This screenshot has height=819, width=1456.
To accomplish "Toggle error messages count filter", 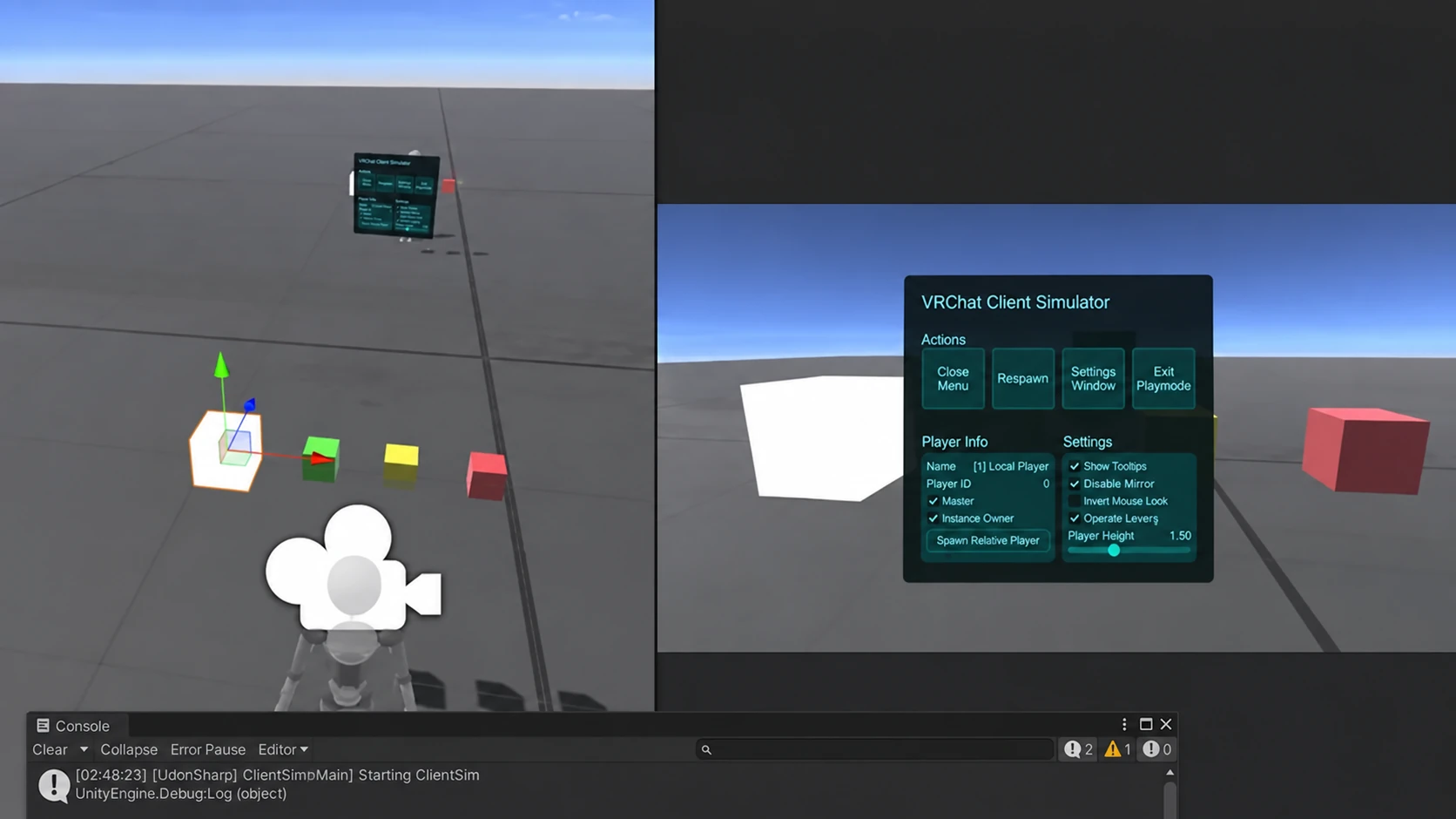I will (1157, 749).
